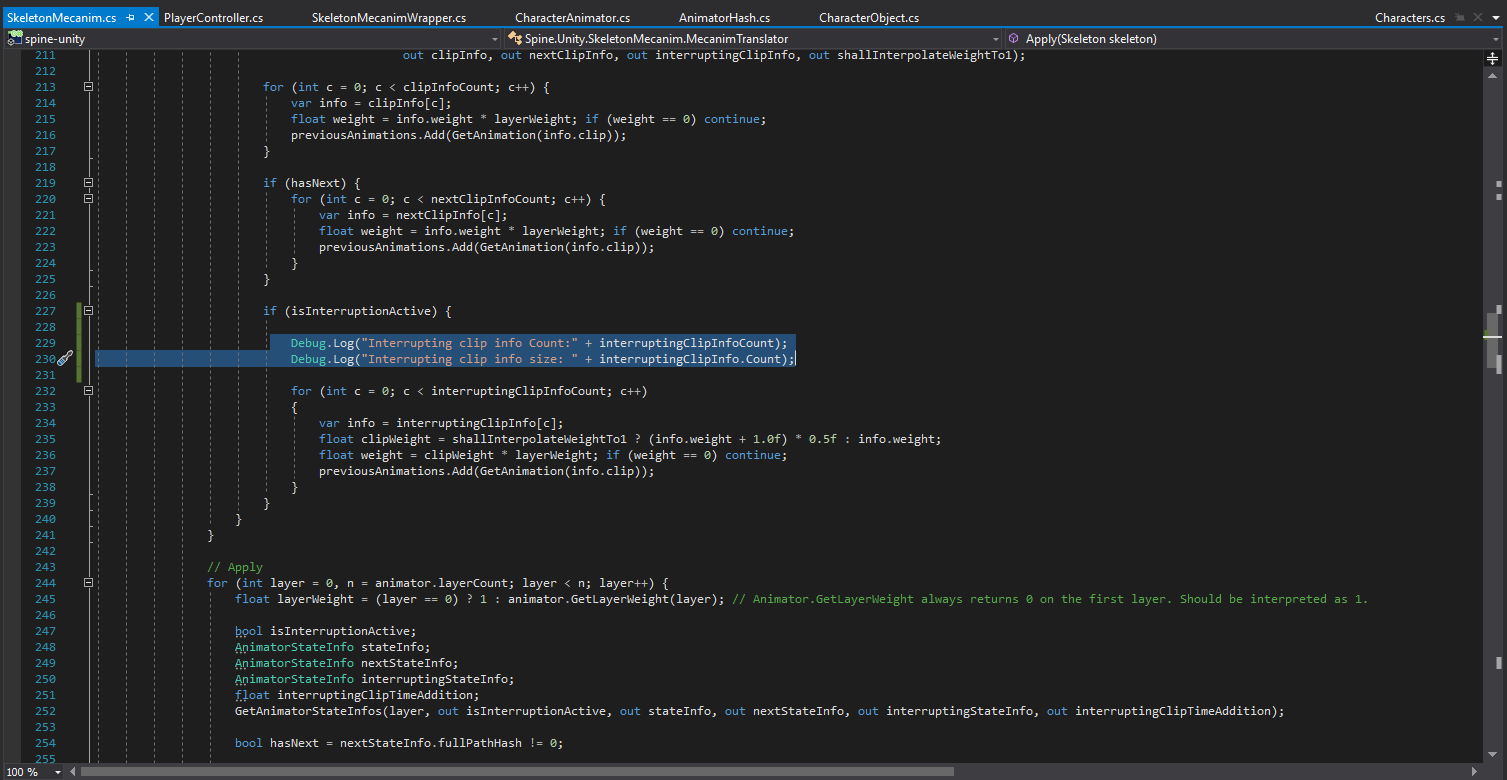1507x780 pixels.
Task: Click the method icon beside Apply(Skeleton skeleton)
Action: 1012,38
